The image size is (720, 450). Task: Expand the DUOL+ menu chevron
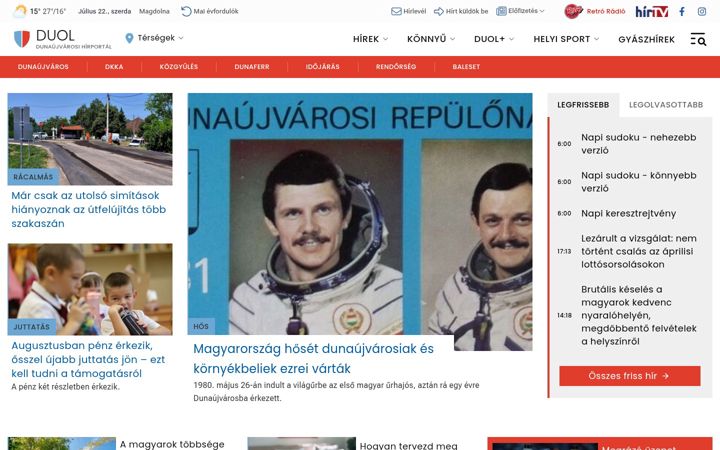pos(511,39)
